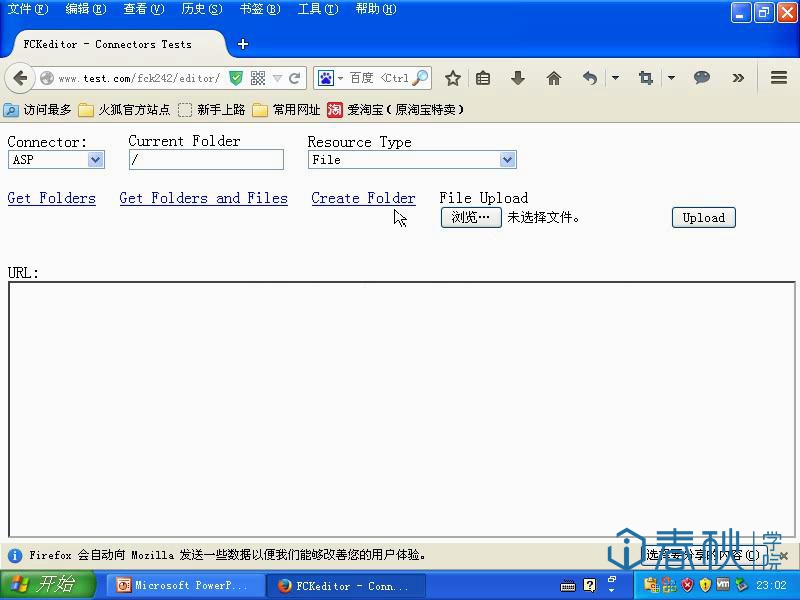Click the info icon in notification bar
Image resolution: width=800 pixels, height=600 pixels.
[15, 555]
